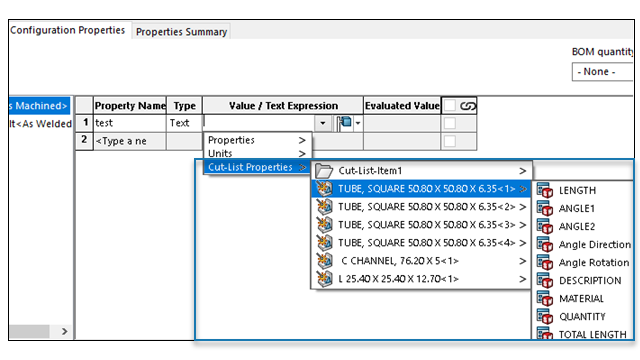Click the ANGLE1 property icon
The height and width of the screenshot is (360, 640).
545,208
